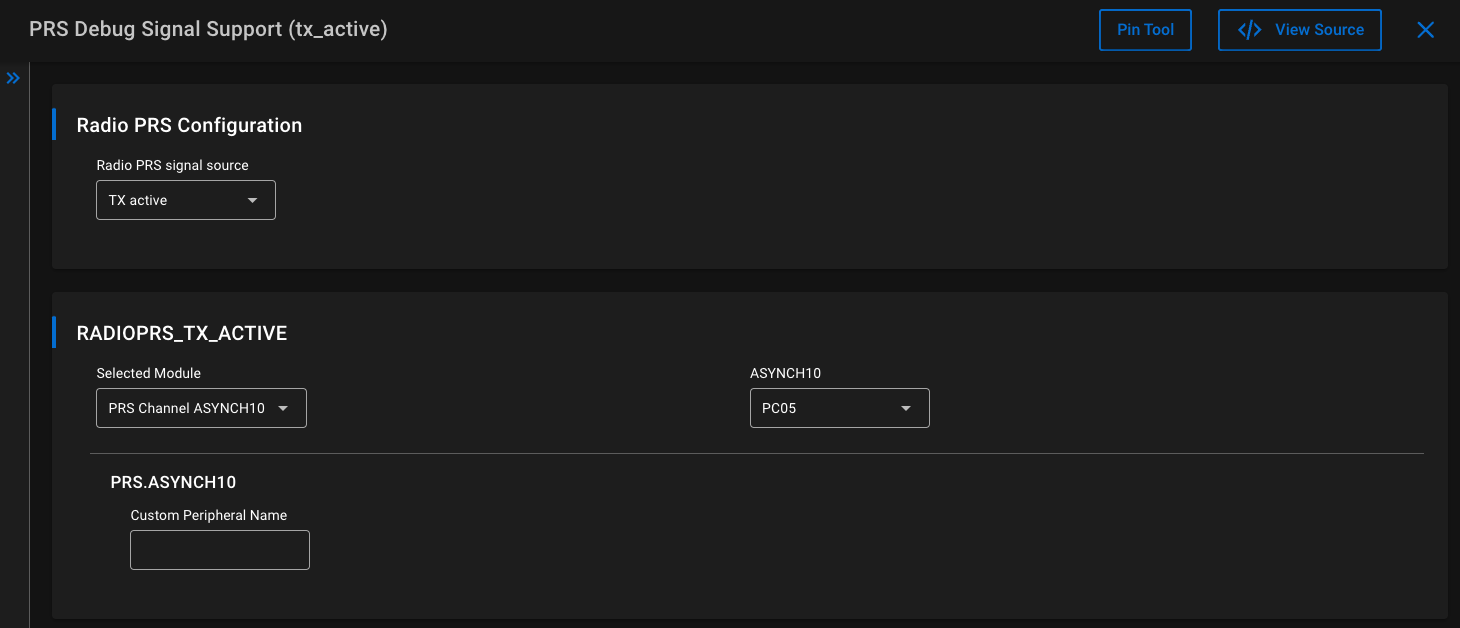
Task: Click the ASYNCH10 field label above PC05
Action: point(785,373)
